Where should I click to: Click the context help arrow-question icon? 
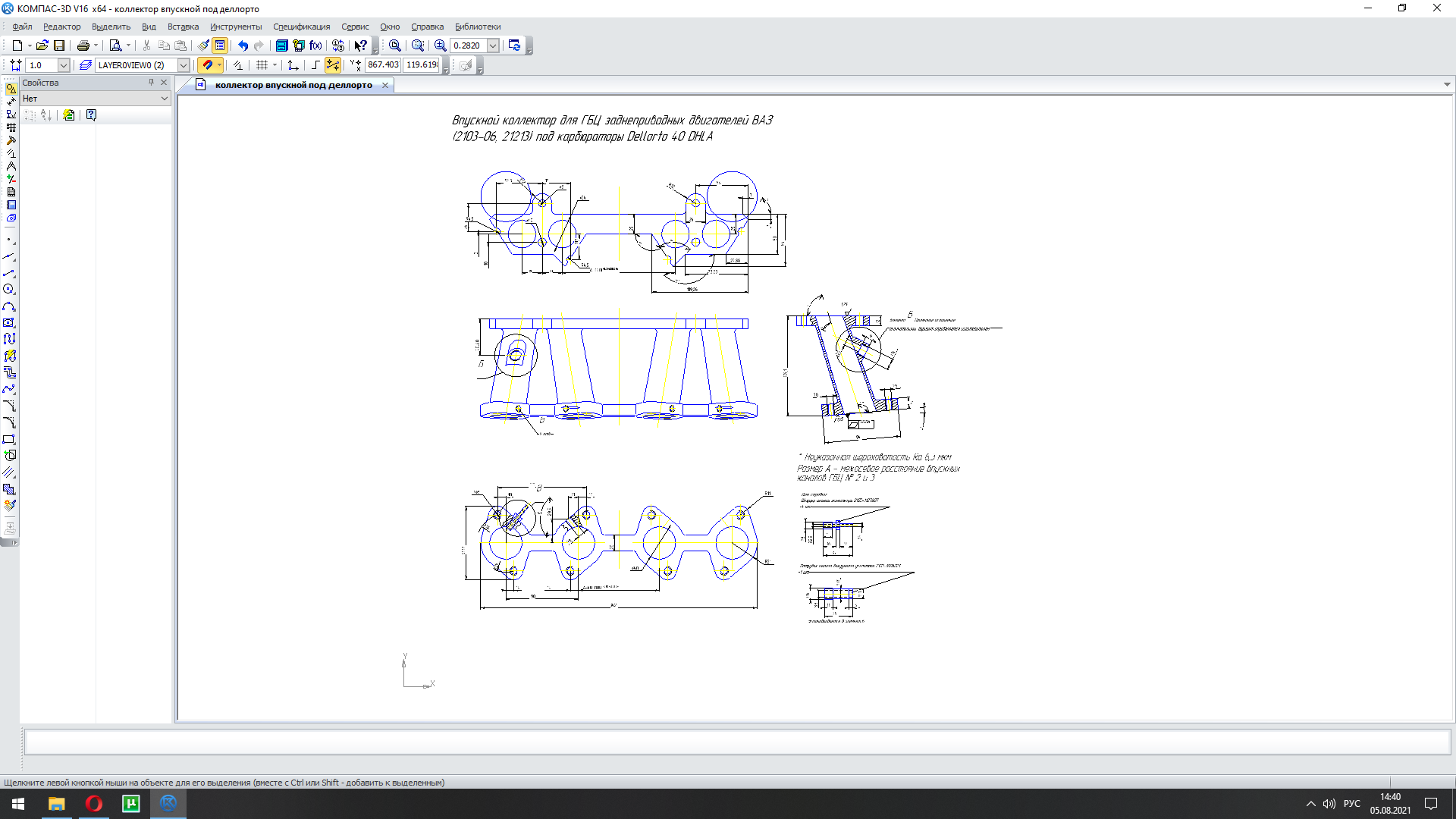click(x=361, y=45)
